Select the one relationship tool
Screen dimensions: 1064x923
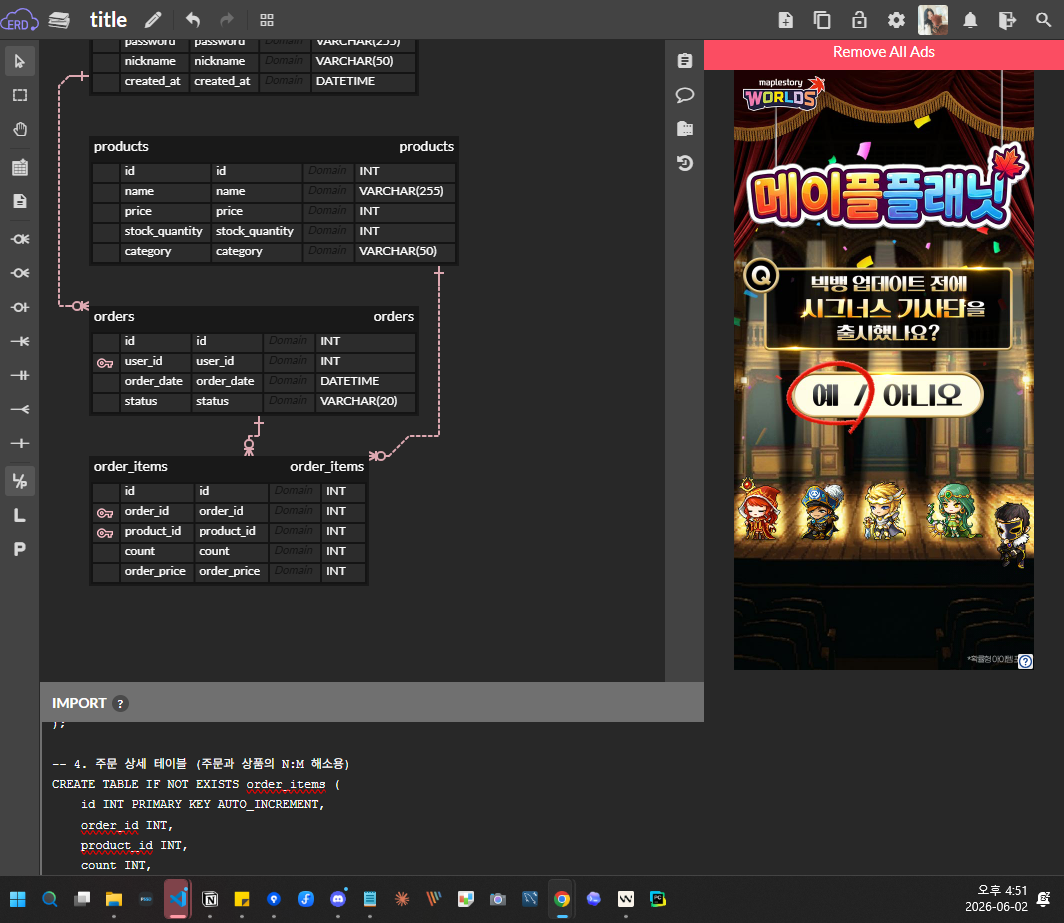pos(20,443)
